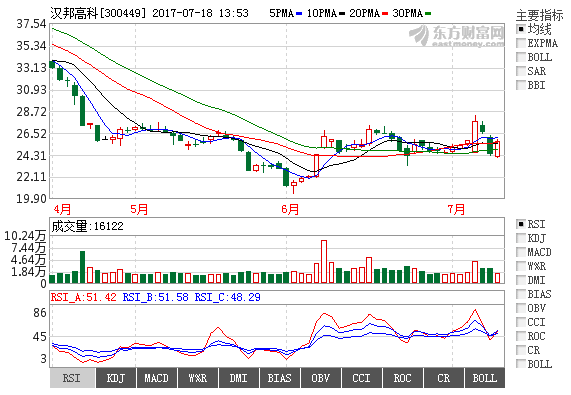571x395 pixels.
Task: Switch to the DMI bottom tab
Action: pos(239,378)
